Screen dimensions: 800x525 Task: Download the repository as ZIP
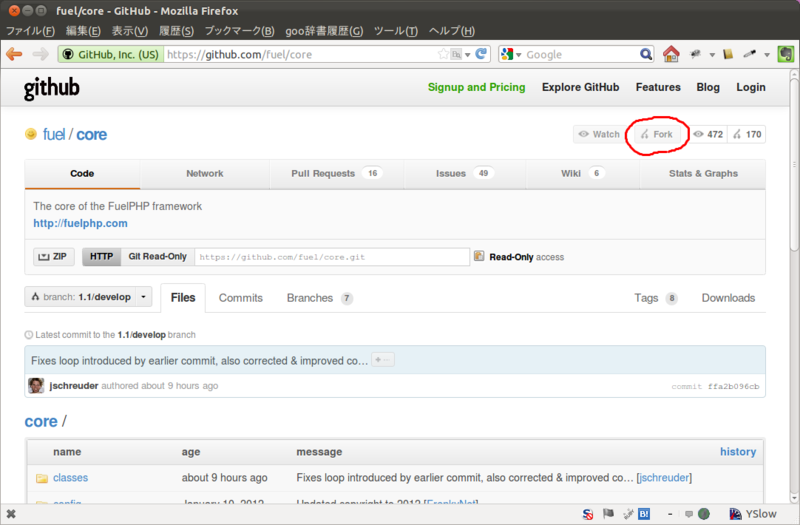[x=54, y=256]
